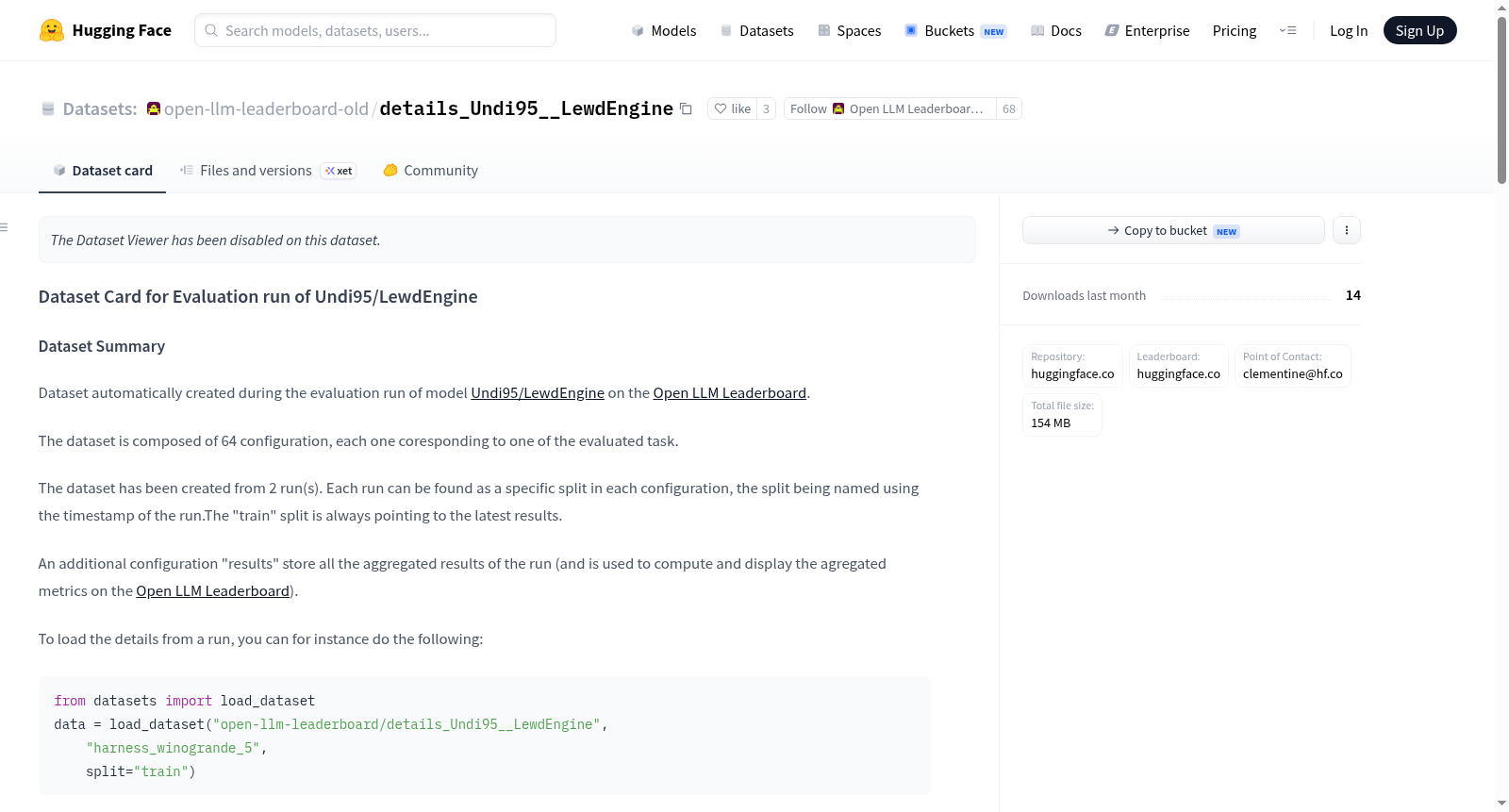The width and height of the screenshot is (1509, 812).
Task: Follow Open LLM Leaderboard
Action: tap(889, 109)
